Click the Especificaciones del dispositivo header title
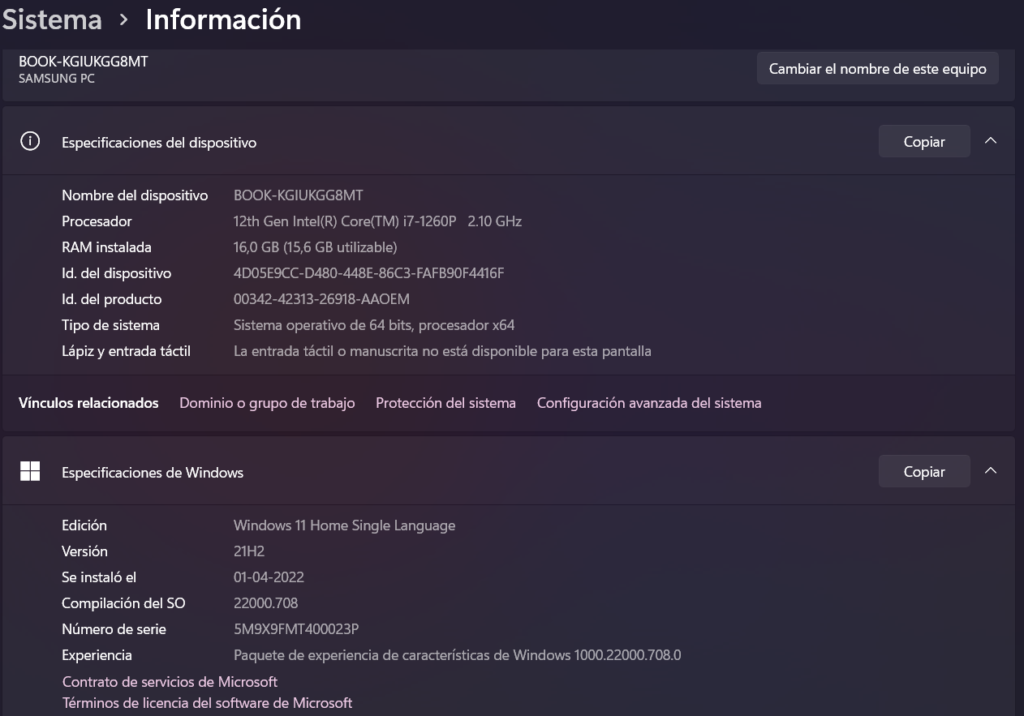Viewport: 1024px width, 716px height. [x=159, y=143]
